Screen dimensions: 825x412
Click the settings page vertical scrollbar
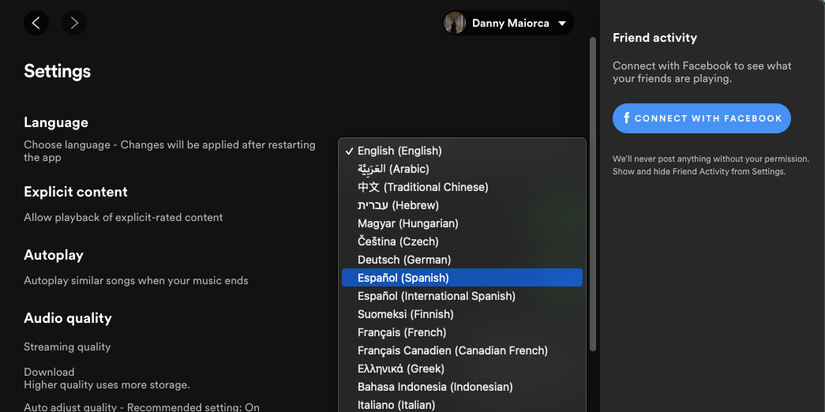(x=593, y=194)
